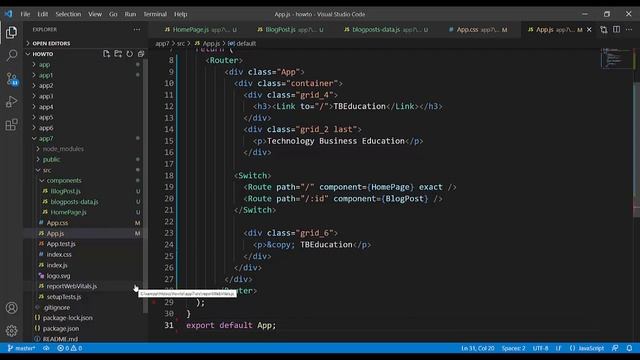Switch to the BlogPost.js tab
Image resolution: width=640 pixels, height=360 pixels.
point(291,29)
